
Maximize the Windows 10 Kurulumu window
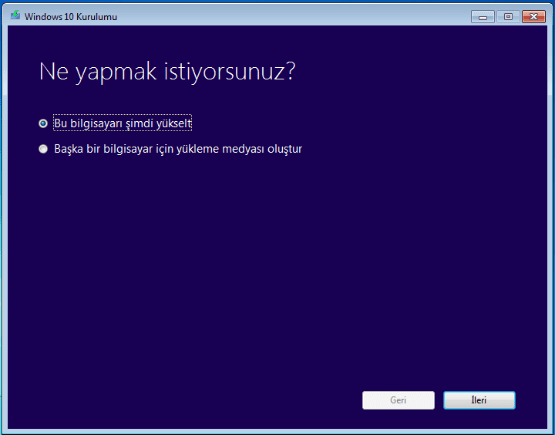pos(508,17)
